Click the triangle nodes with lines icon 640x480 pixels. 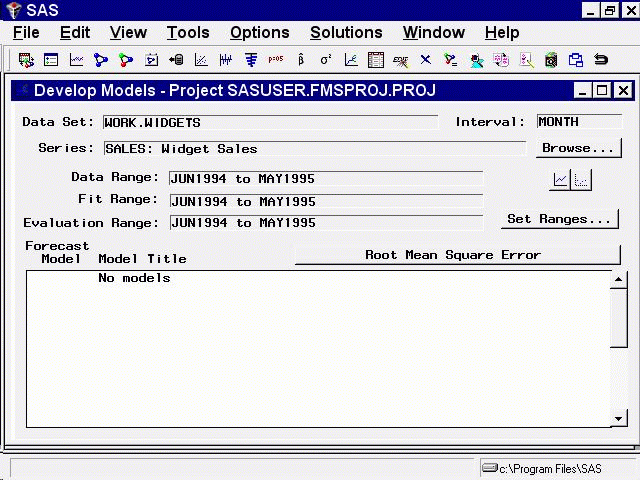(x=451, y=60)
